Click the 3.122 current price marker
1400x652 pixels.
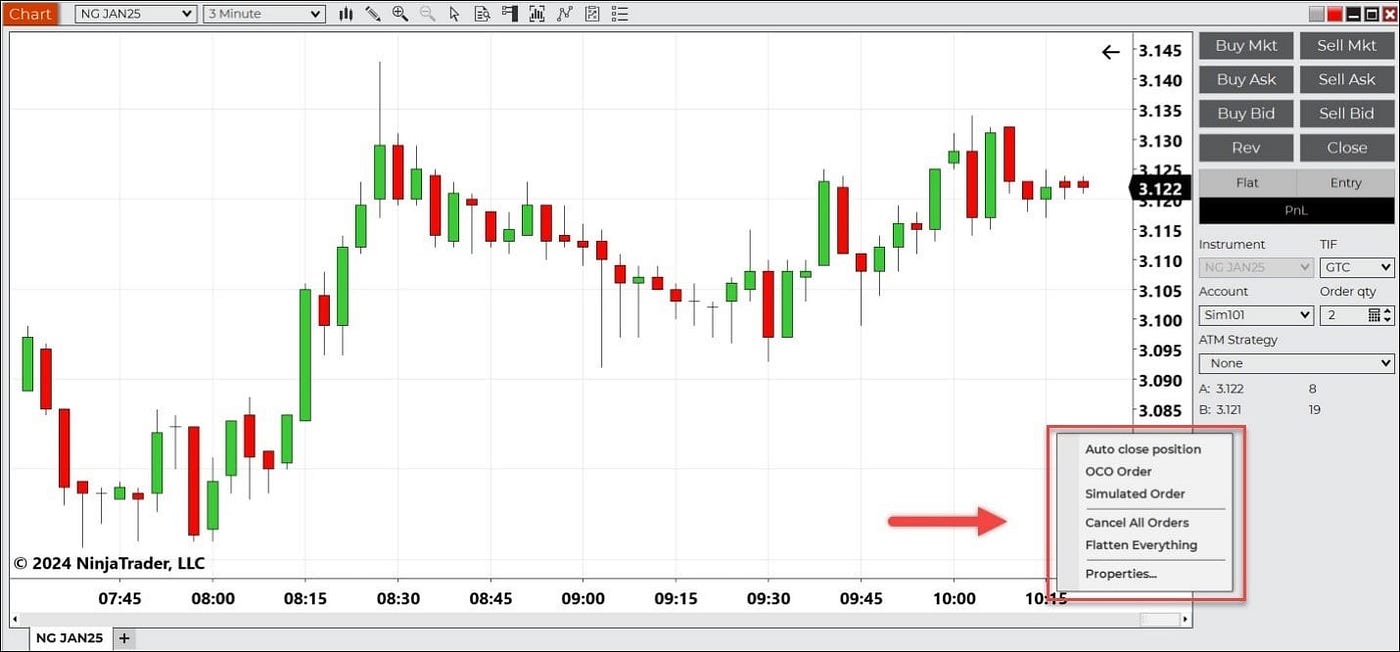click(x=1158, y=188)
